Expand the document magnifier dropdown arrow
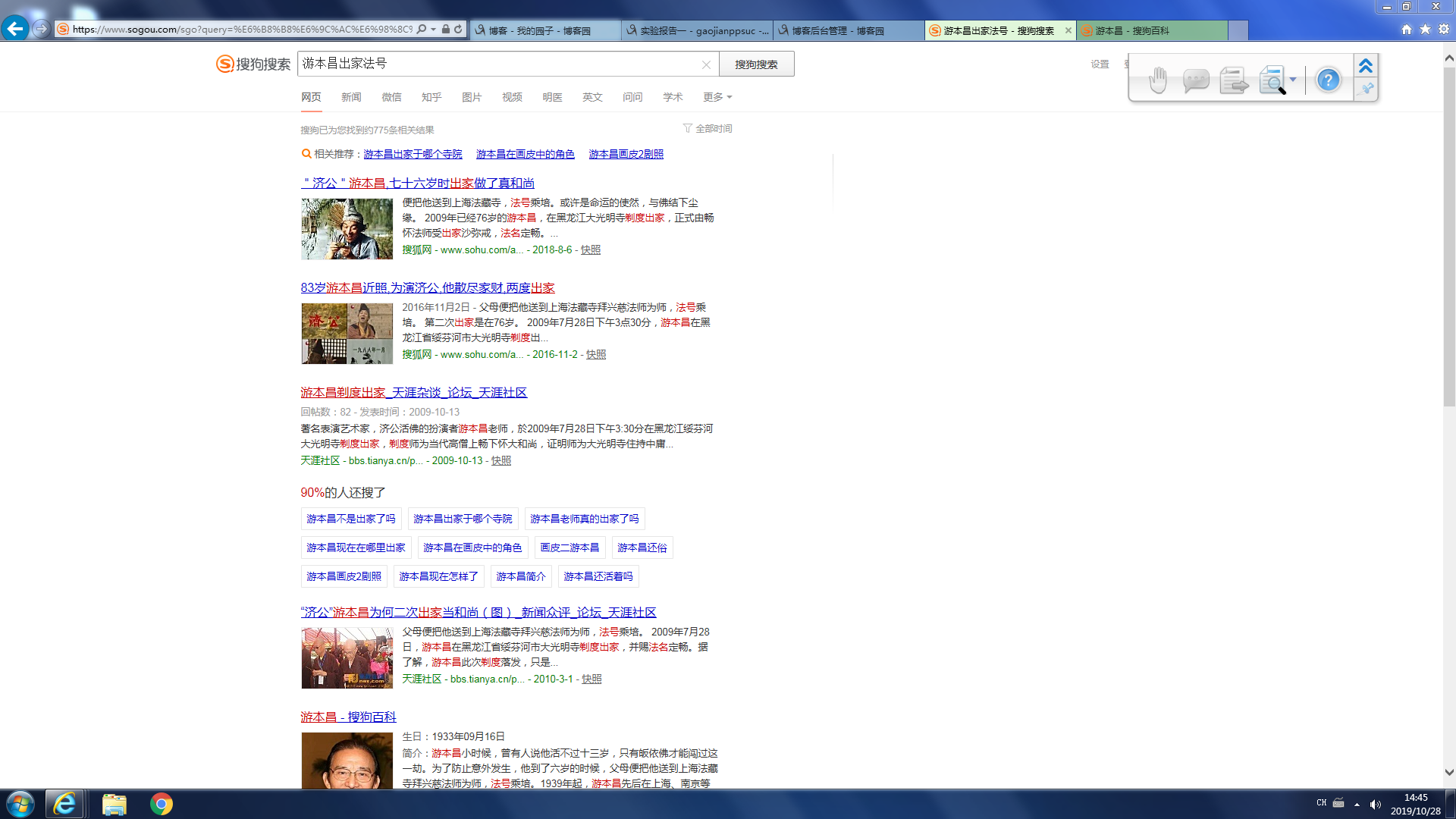Screen dimensions: 1456x819 [1293, 80]
